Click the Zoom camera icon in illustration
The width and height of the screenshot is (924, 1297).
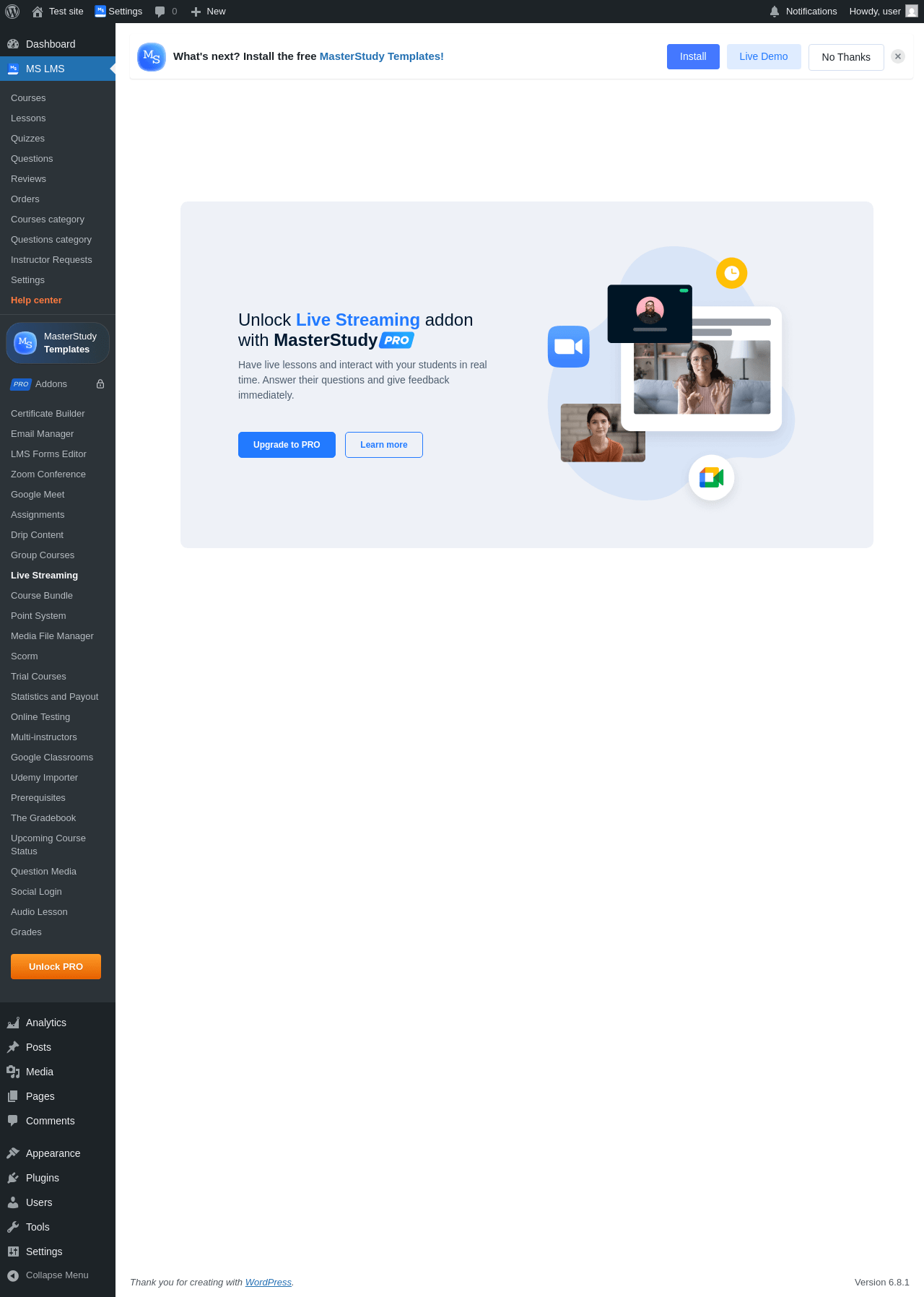click(569, 347)
